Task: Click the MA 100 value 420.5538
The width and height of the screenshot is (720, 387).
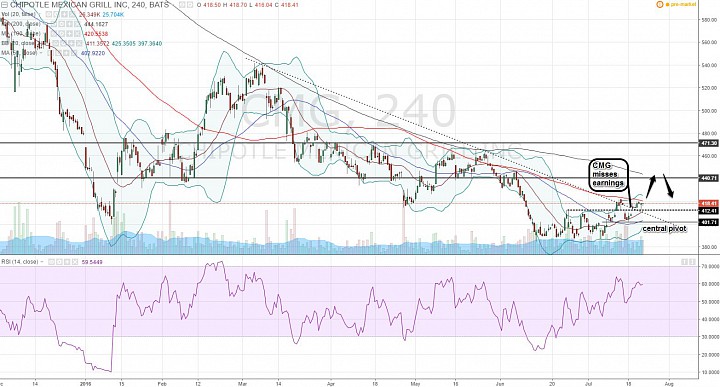Action: (96, 34)
